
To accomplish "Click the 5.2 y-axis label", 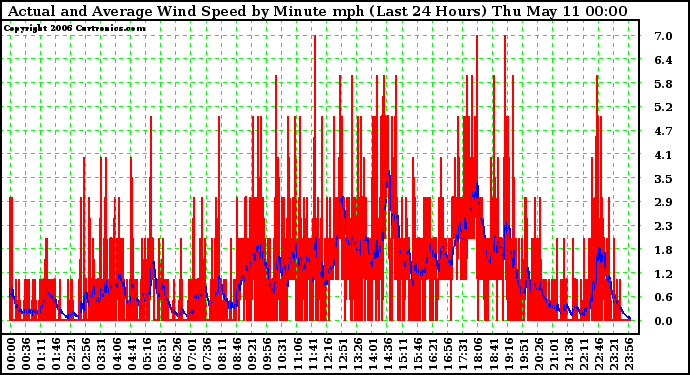I will [663, 107].
